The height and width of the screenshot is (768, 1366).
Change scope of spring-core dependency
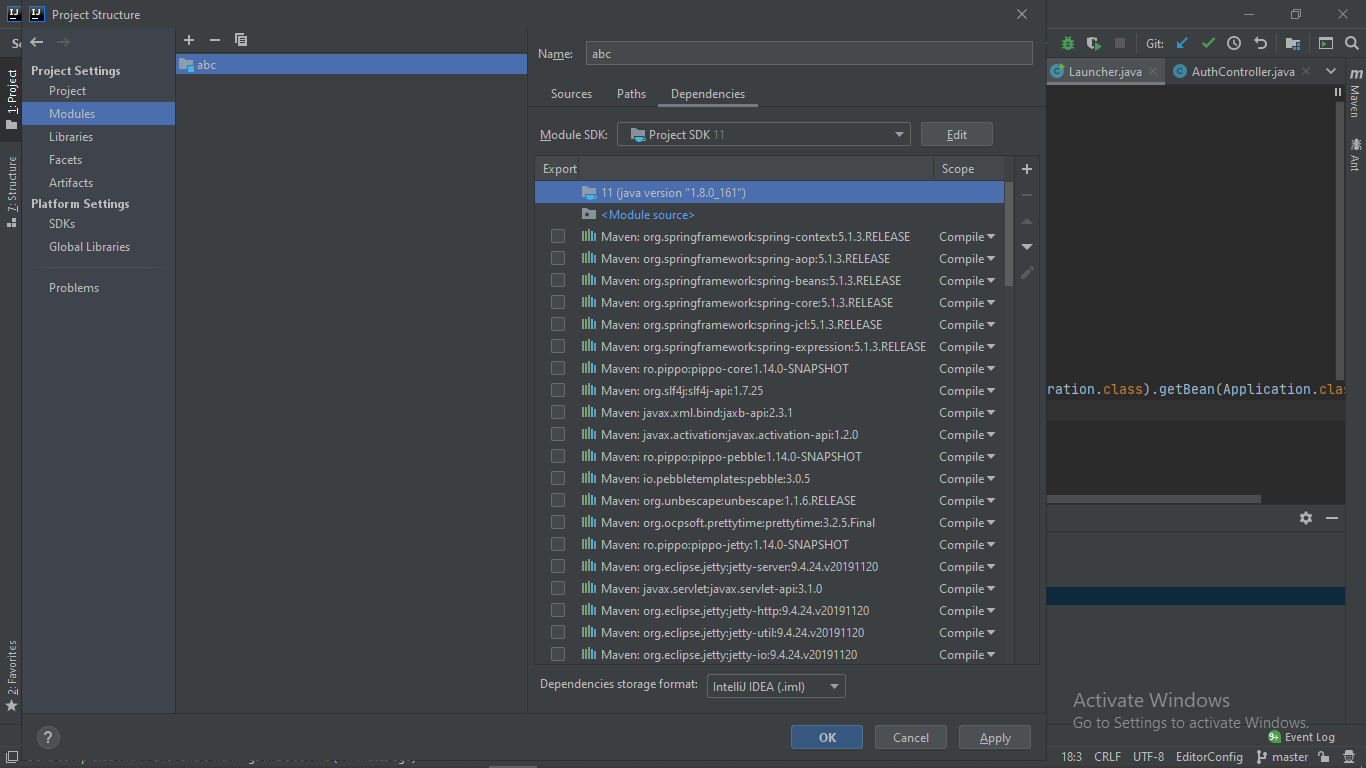point(967,303)
